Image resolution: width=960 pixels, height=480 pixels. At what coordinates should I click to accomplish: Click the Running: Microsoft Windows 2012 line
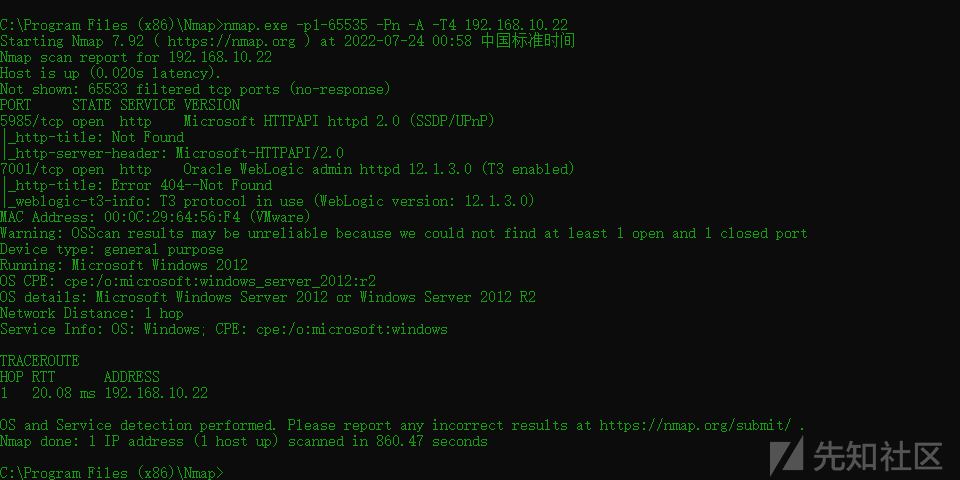click(x=124, y=265)
